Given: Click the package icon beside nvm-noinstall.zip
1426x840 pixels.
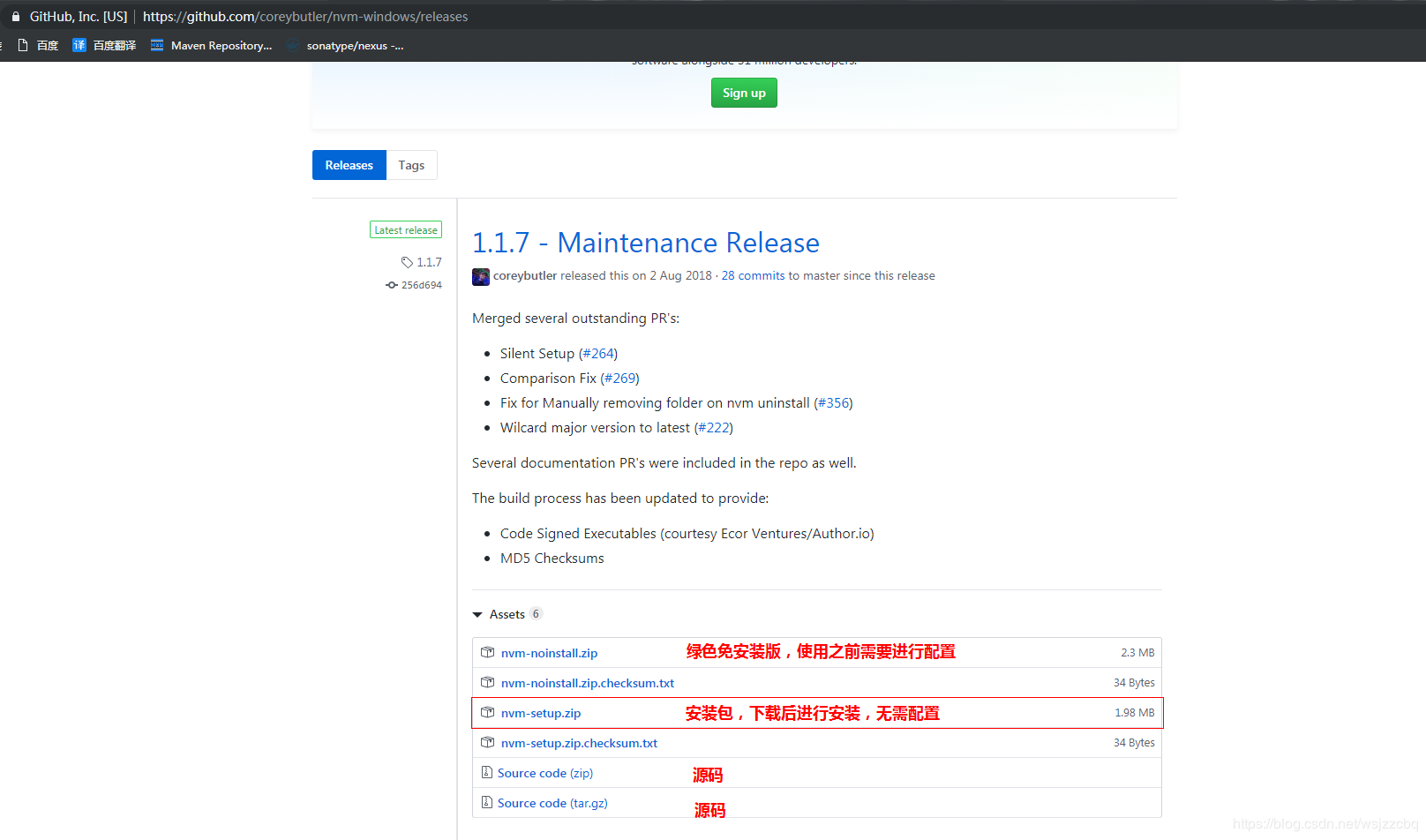Looking at the screenshot, I should click(x=488, y=652).
